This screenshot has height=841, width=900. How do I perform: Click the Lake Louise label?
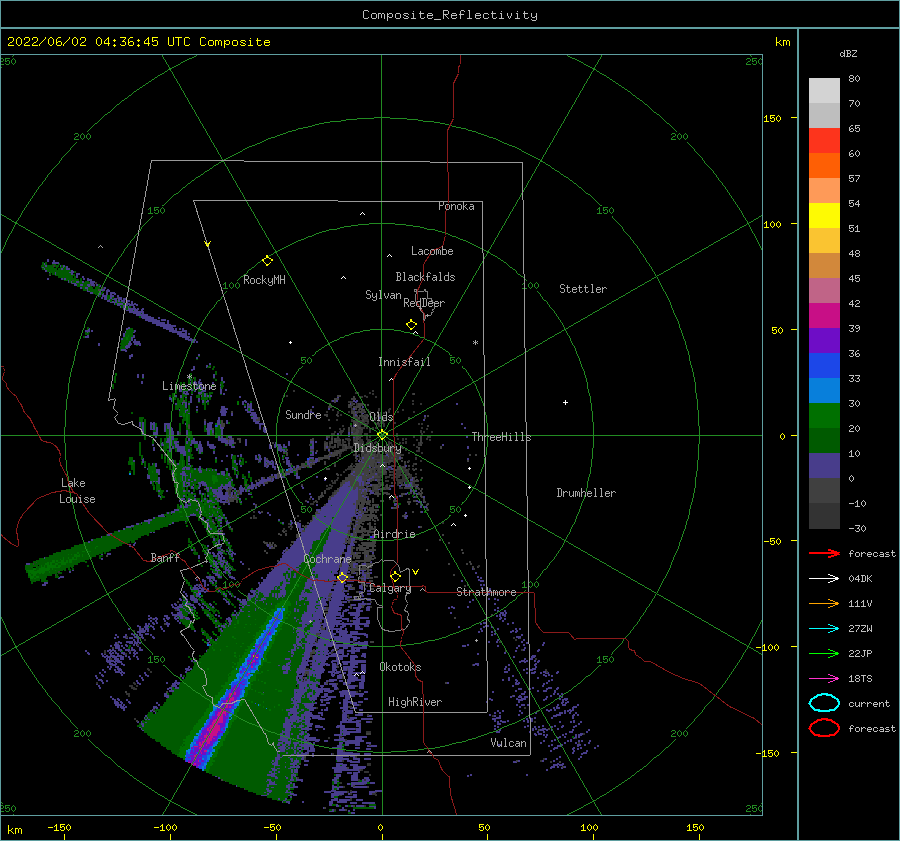pos(77,491)
